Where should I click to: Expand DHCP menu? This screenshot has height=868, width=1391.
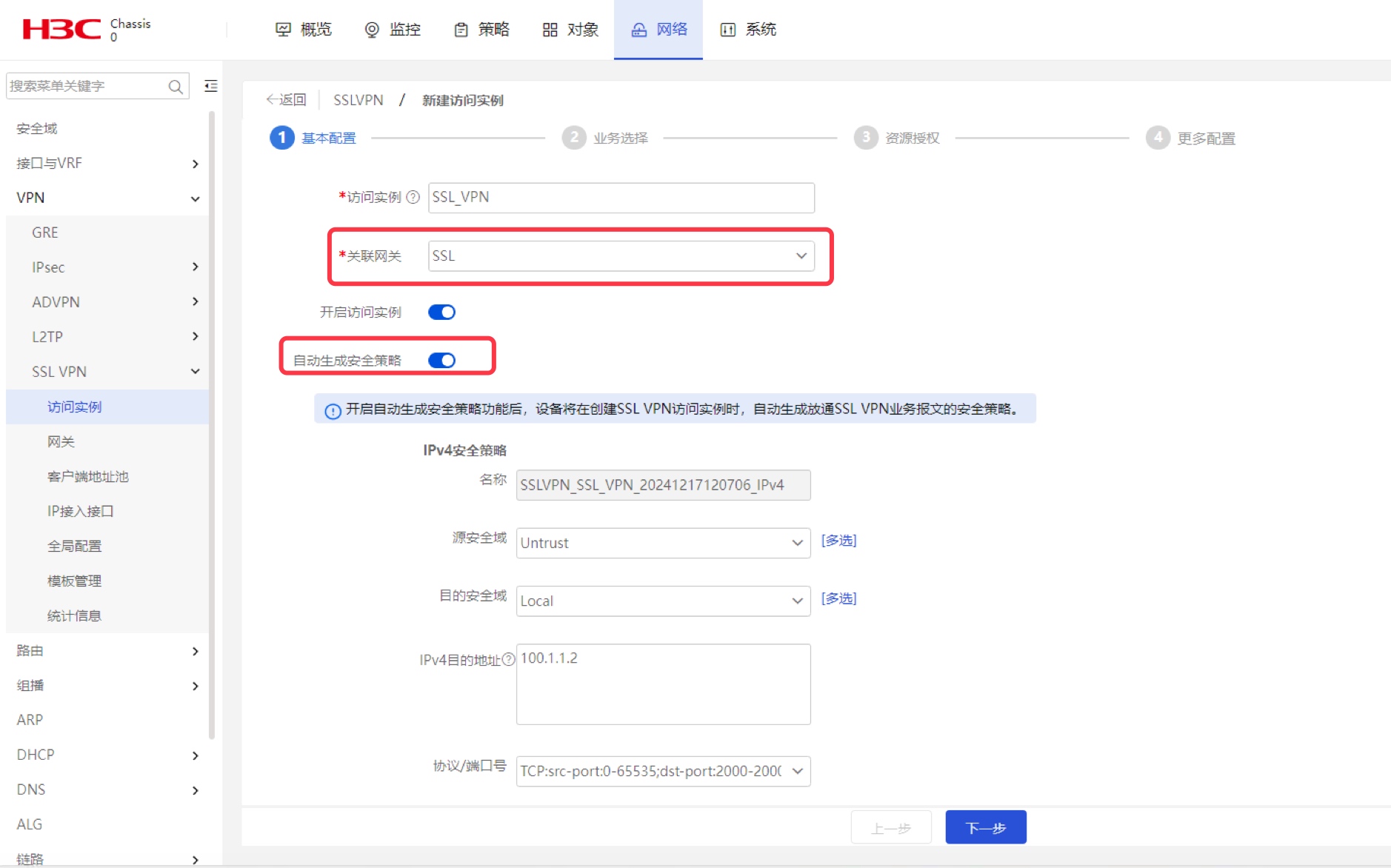point(108,755)
